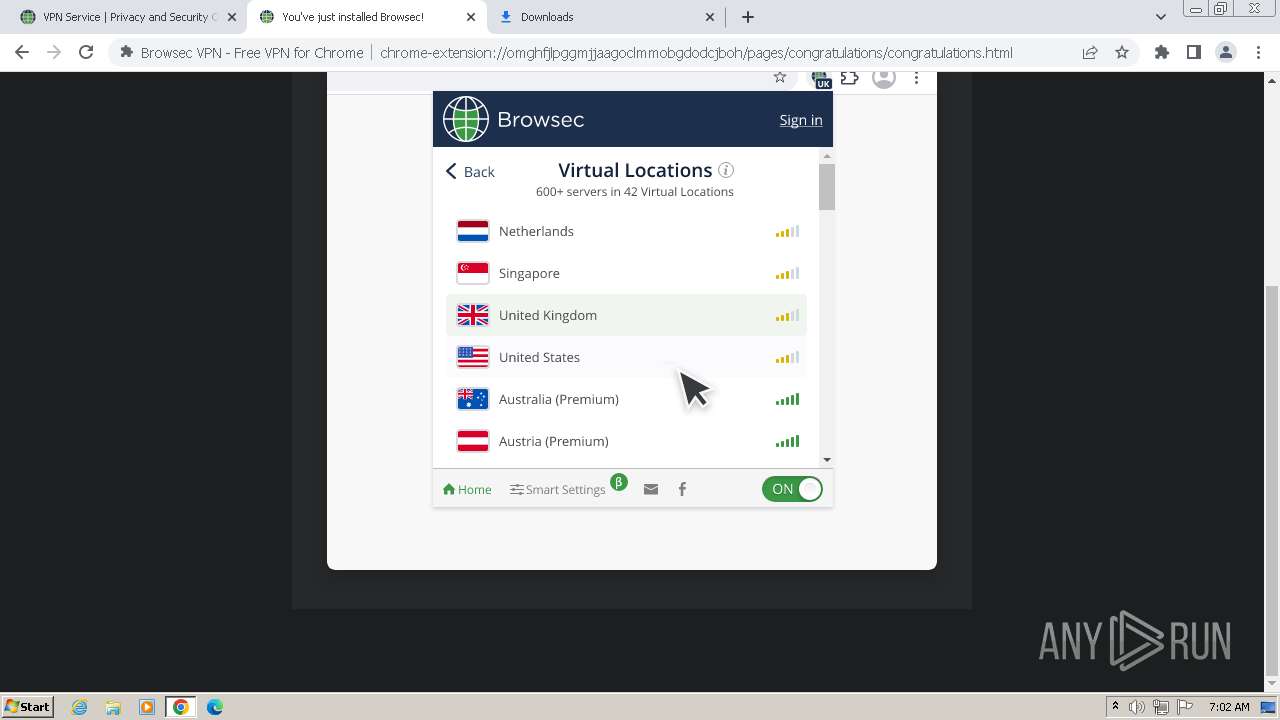
Task: Select Australia (Premium) location
Action: pyautogui.click(x=626, y=399)
